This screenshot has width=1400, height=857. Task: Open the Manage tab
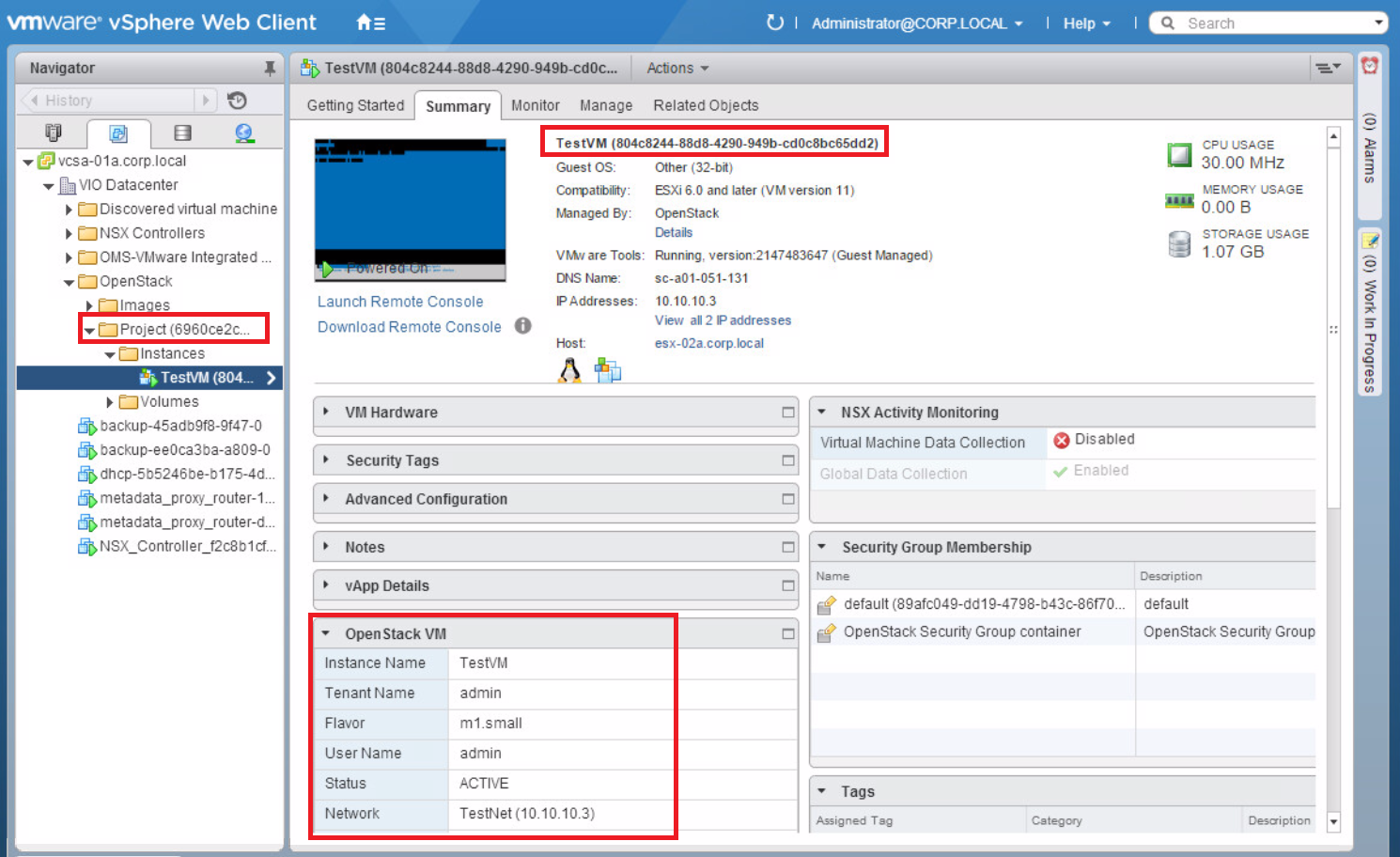pyautogui.click(x=606, y=105)
